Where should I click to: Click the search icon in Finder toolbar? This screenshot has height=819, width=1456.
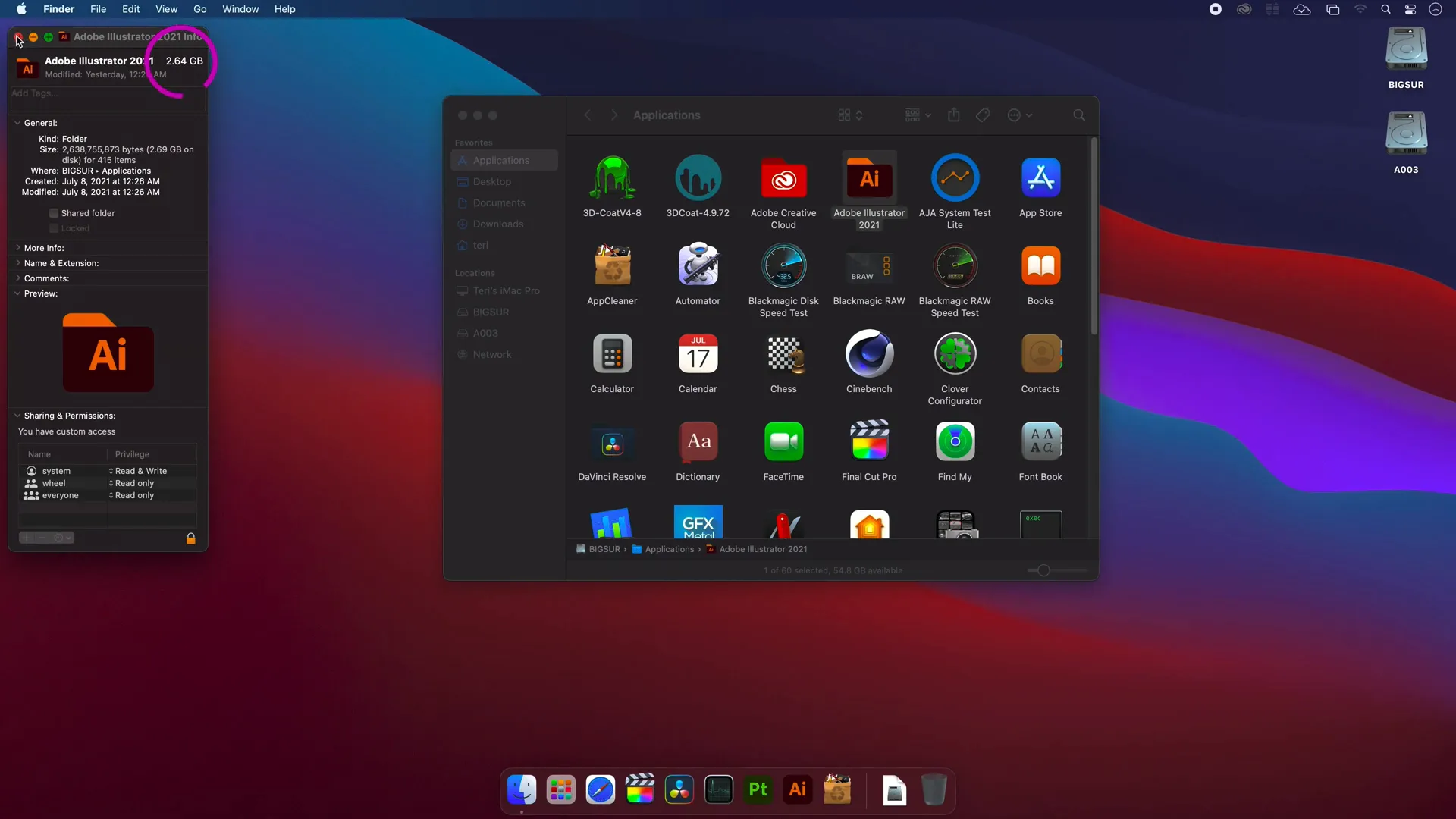coord(1078,115)
